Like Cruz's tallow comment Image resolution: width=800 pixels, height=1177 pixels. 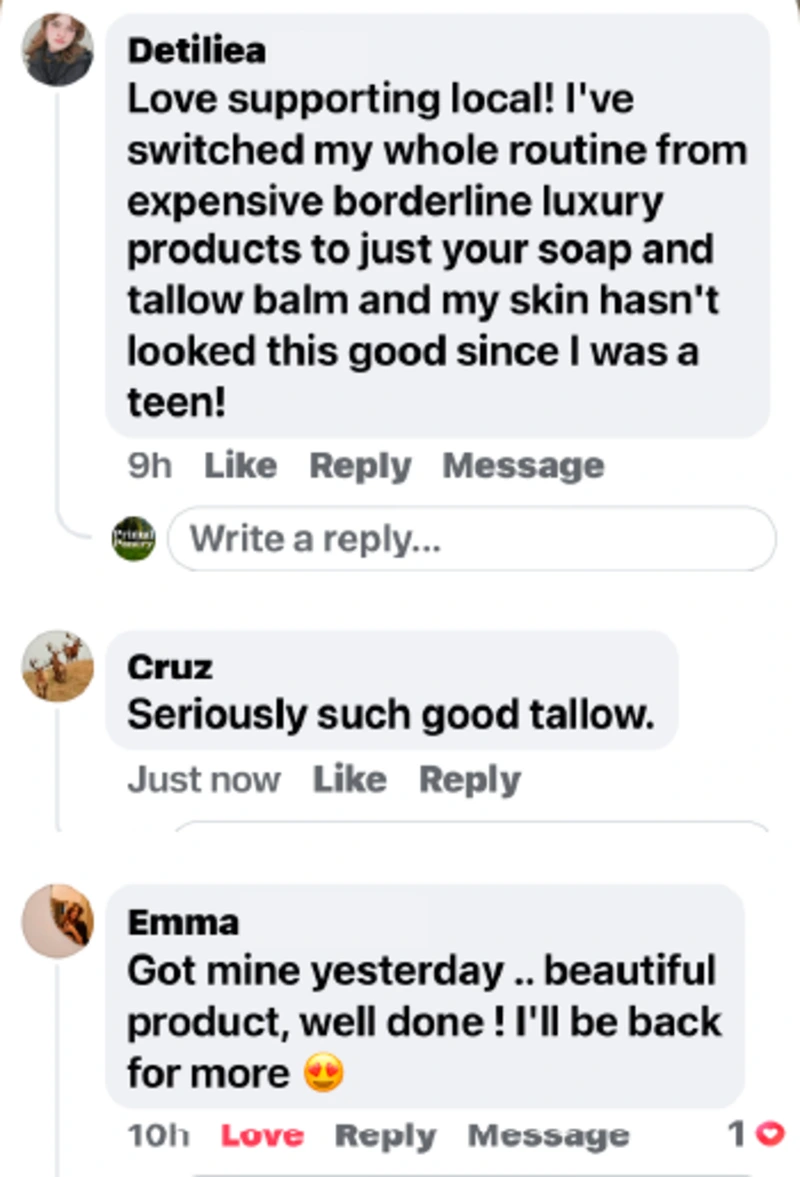[x=350, y=779]
